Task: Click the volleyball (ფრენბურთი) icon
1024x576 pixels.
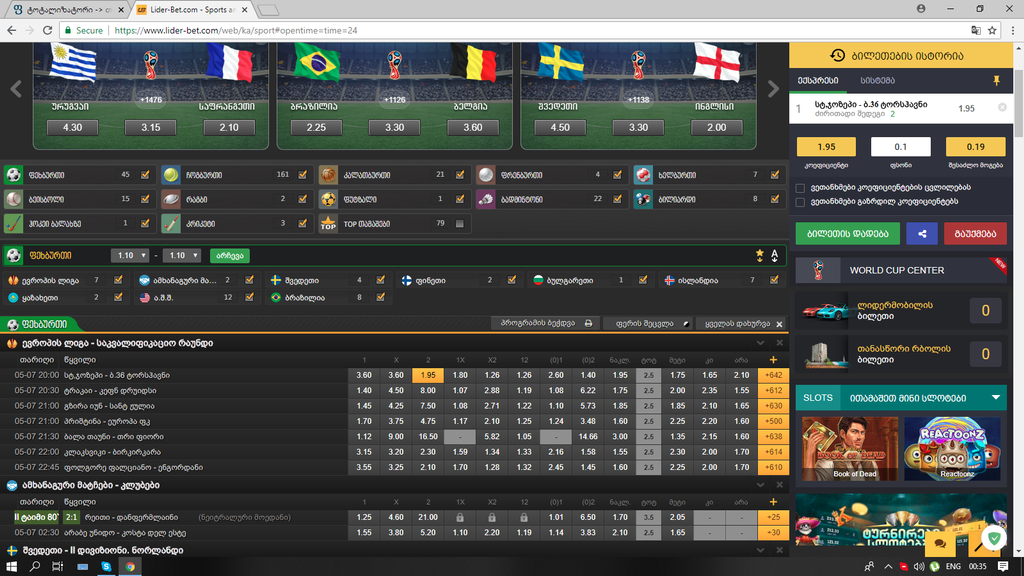Action: click(x=485, y=175)
